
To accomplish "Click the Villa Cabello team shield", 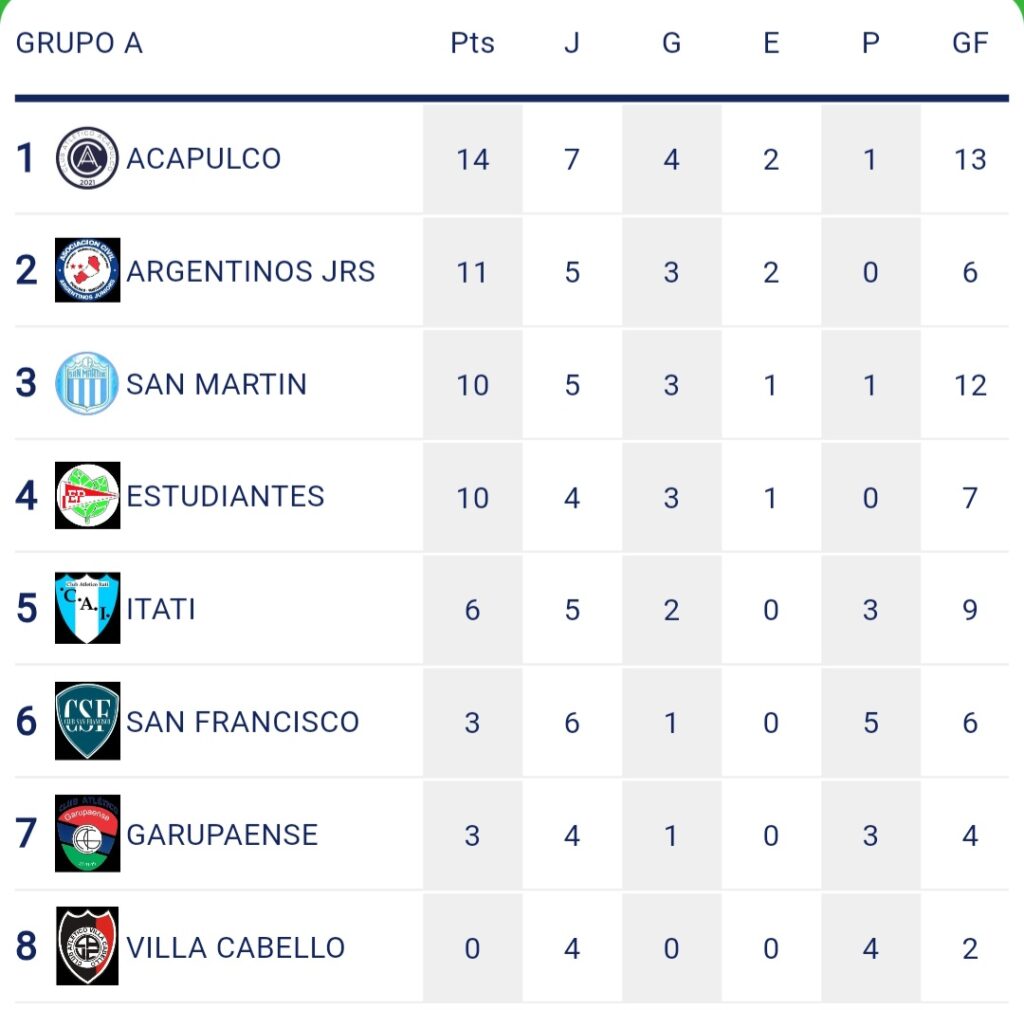I will [88, 946].
